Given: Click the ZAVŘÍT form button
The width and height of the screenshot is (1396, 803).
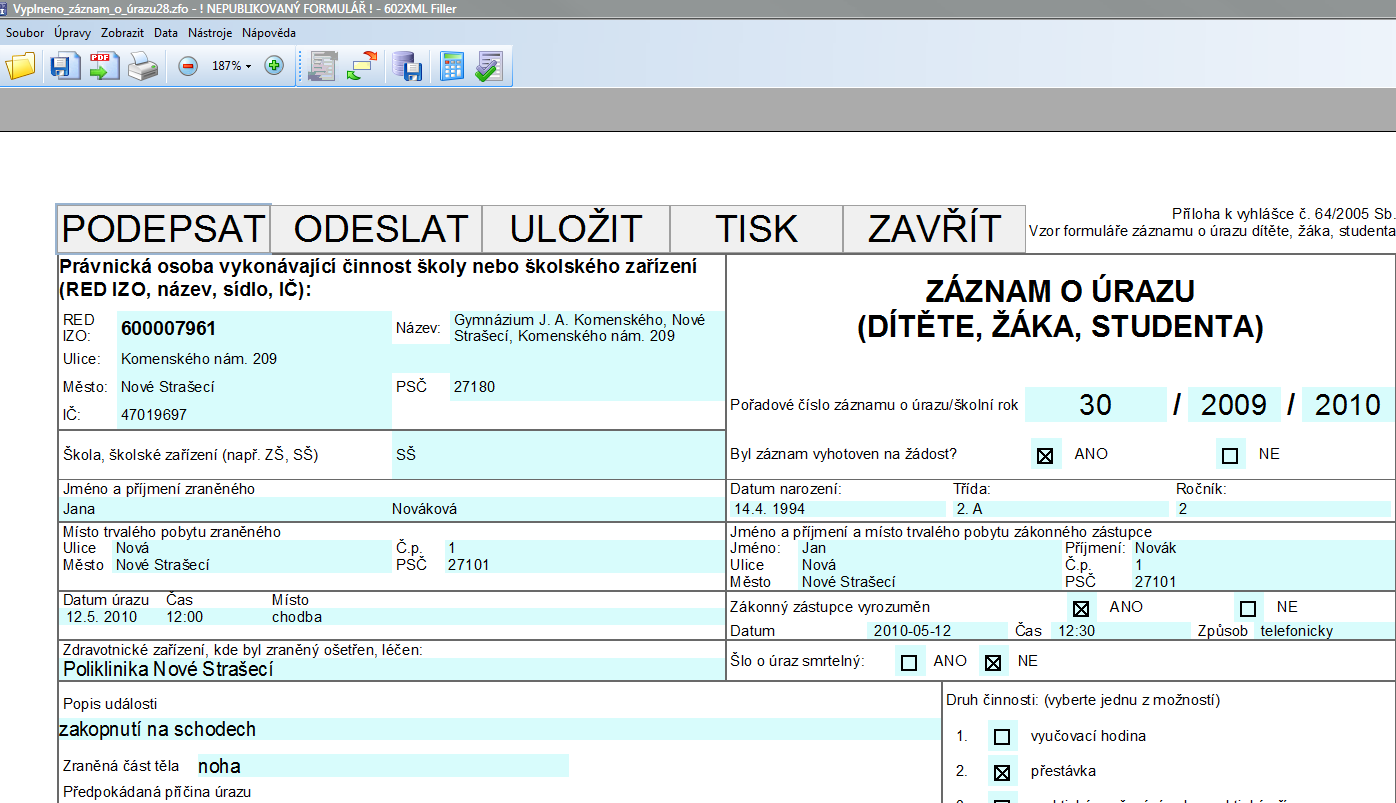Looking at the screenshot, I should point(934,229).
